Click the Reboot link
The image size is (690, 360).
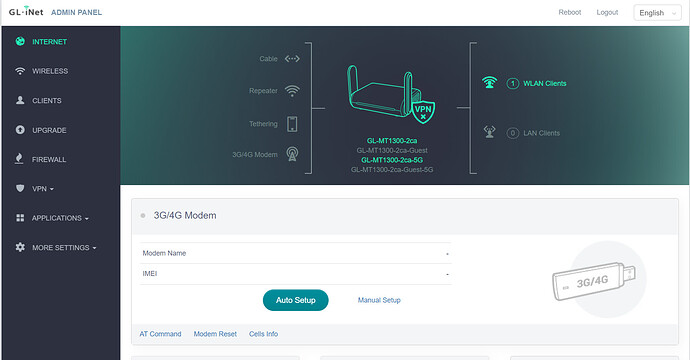click(x=569, y=12)
